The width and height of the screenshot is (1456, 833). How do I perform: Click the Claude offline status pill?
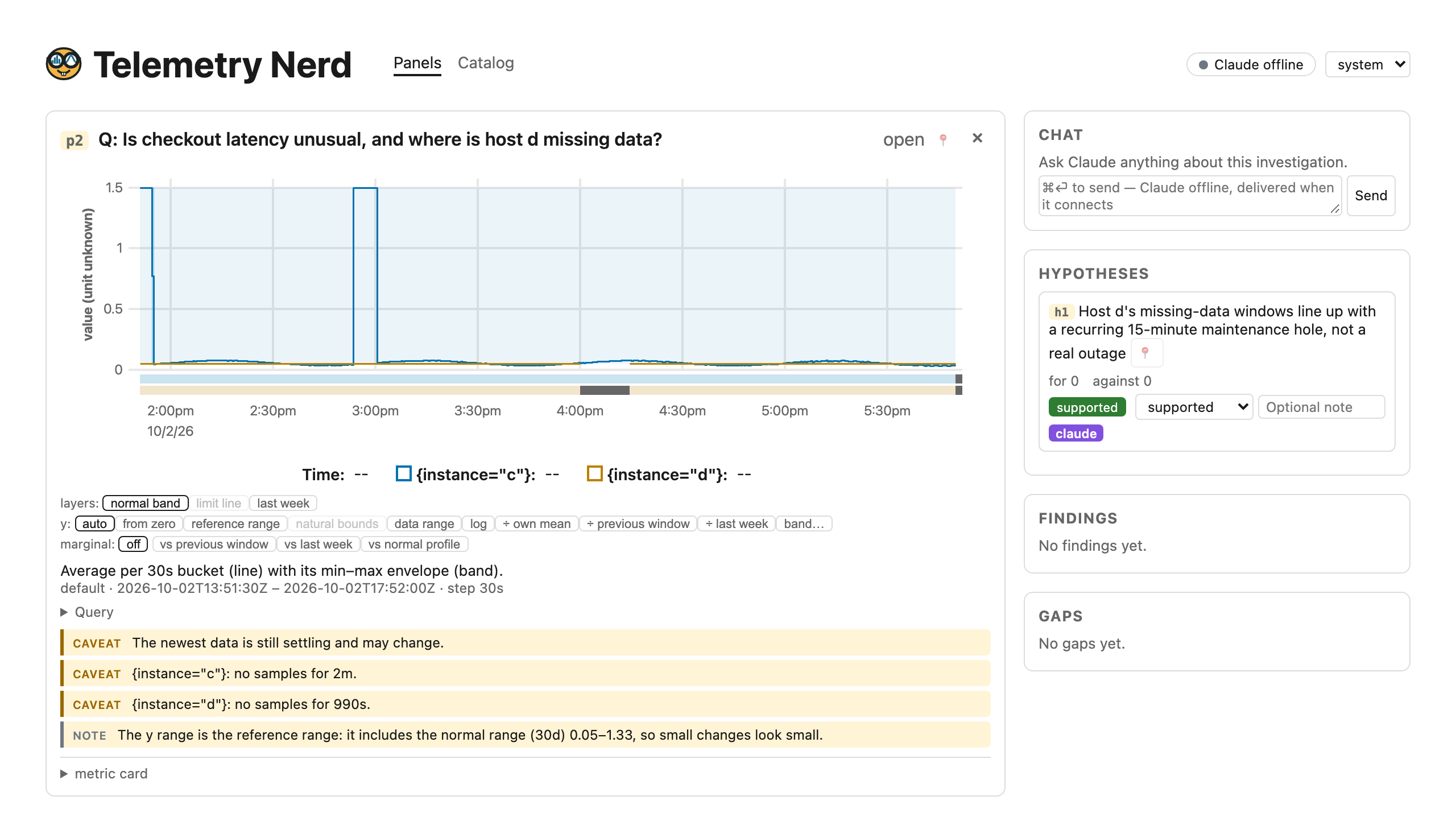pyautogui.click(x=1251, y=65)
